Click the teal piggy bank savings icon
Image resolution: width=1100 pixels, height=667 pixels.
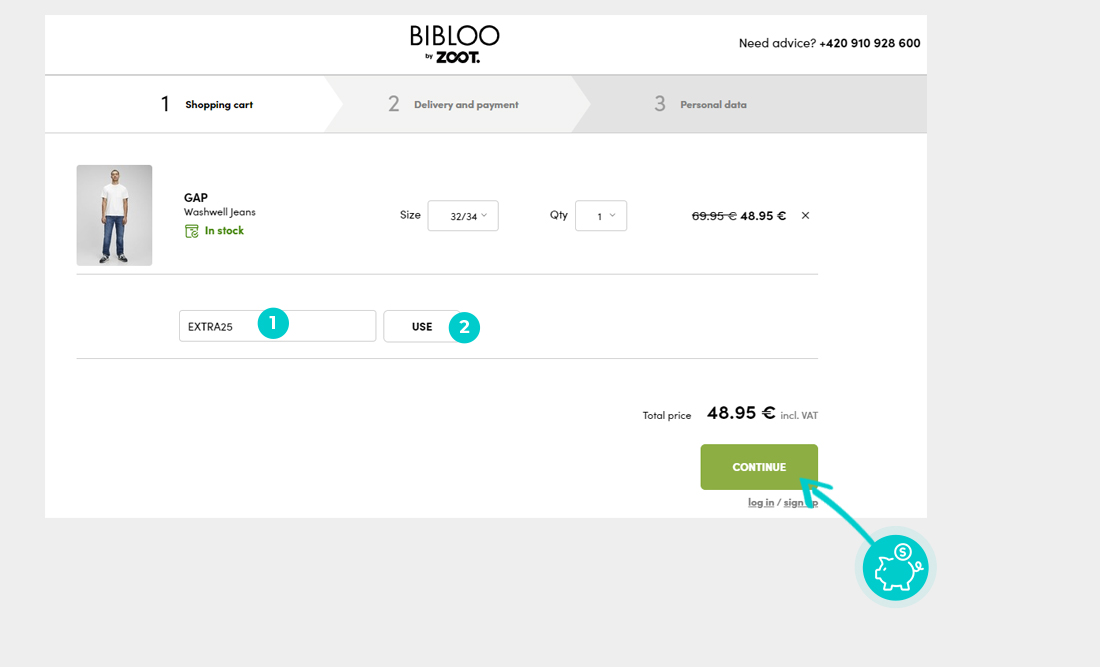(x=896, y=567)
